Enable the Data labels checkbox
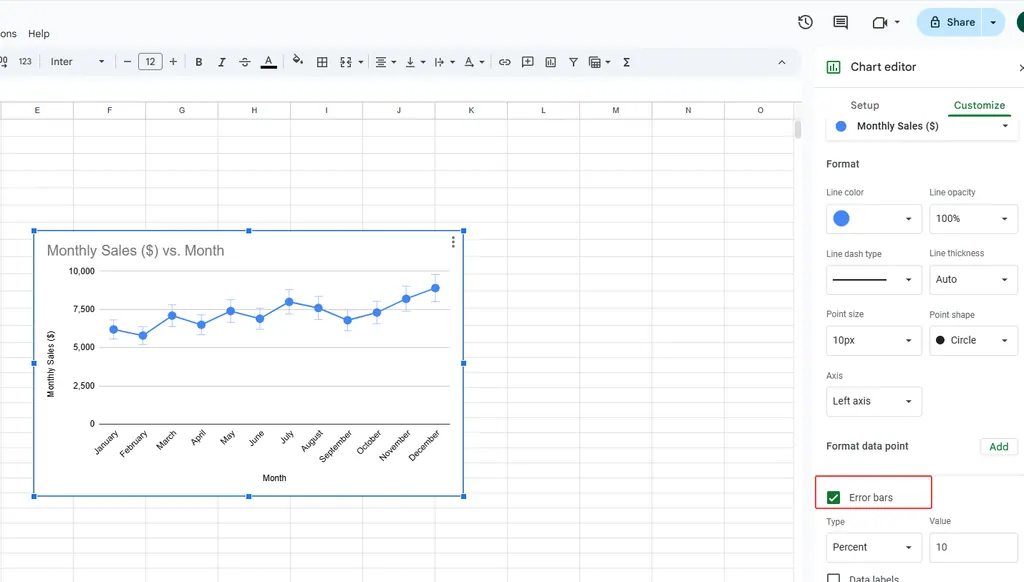Viewport: 1024px width, 582px height. pos(834,577)
